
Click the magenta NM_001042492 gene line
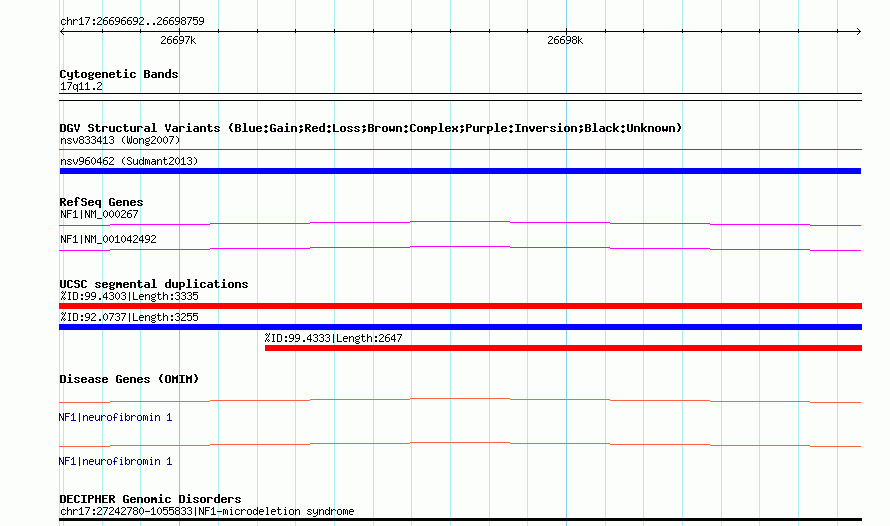click(460, 249)
